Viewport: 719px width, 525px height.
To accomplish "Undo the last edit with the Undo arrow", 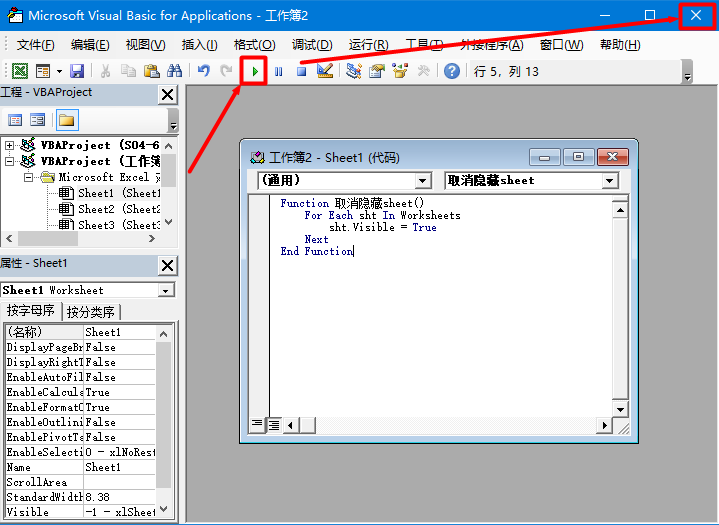I will [x=204, y=71].
